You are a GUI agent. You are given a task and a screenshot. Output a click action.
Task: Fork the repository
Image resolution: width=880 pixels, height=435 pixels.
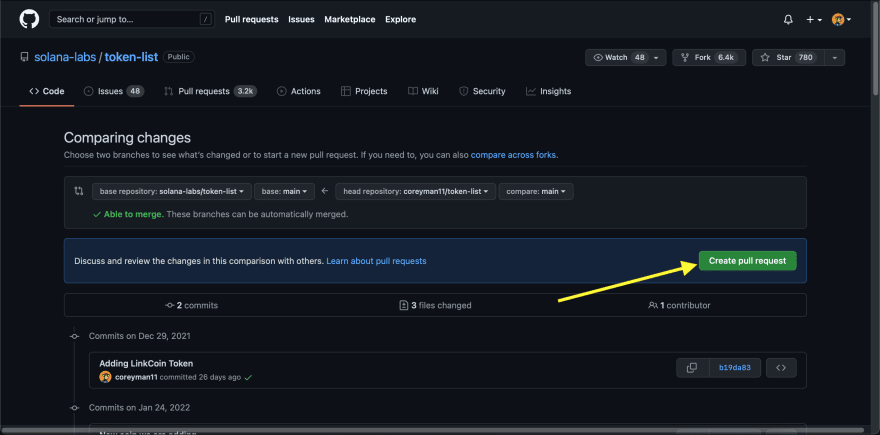click(x=709, y=57)
